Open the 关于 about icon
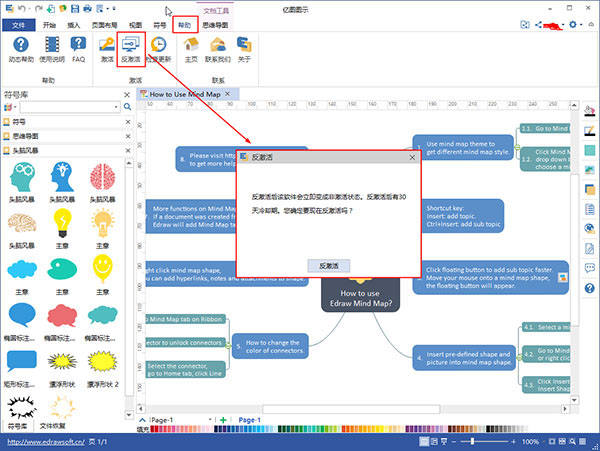The height and width of the screenshot is (451, 600). click(x=244, y=49)
